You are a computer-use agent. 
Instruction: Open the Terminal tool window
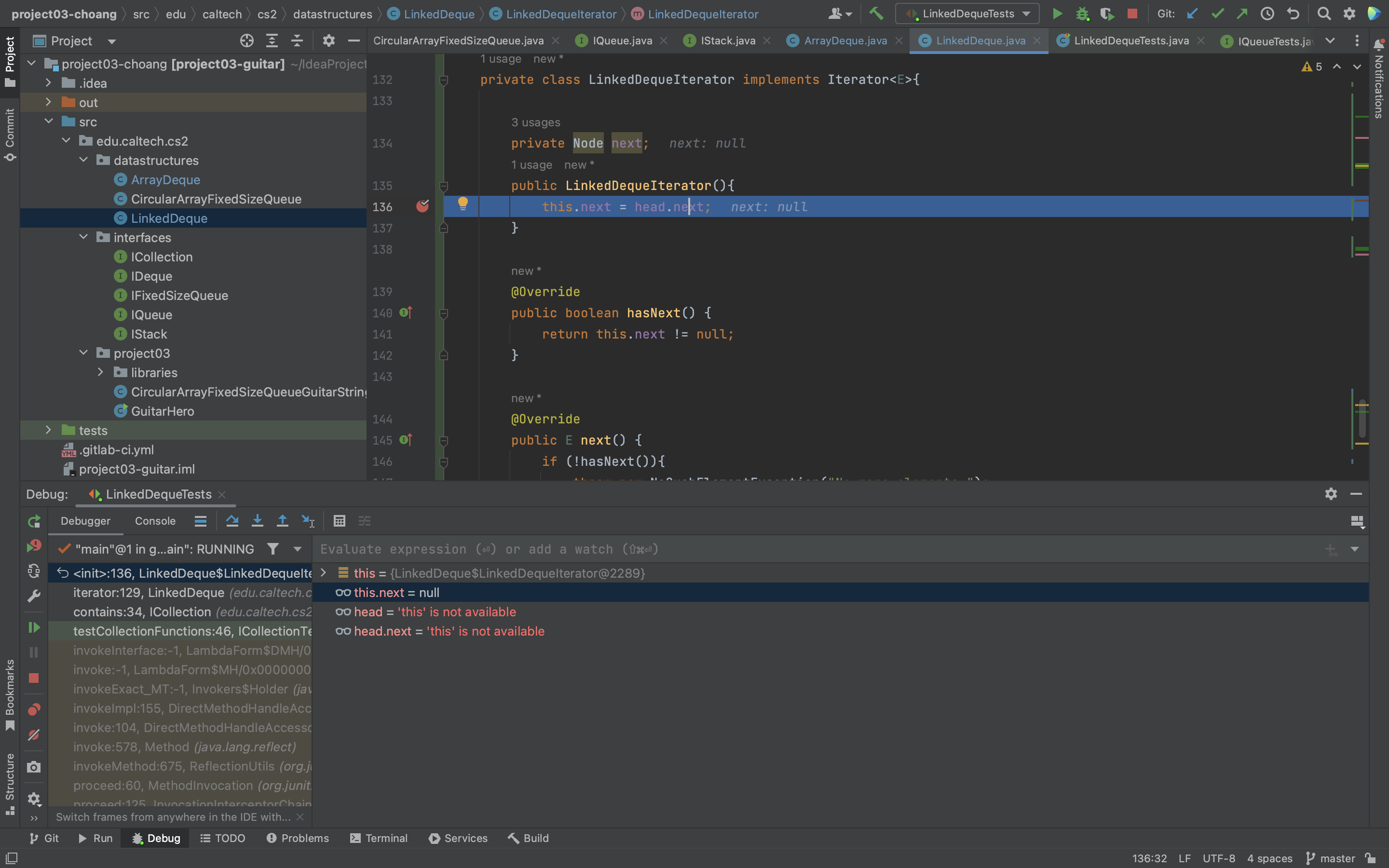379,838
